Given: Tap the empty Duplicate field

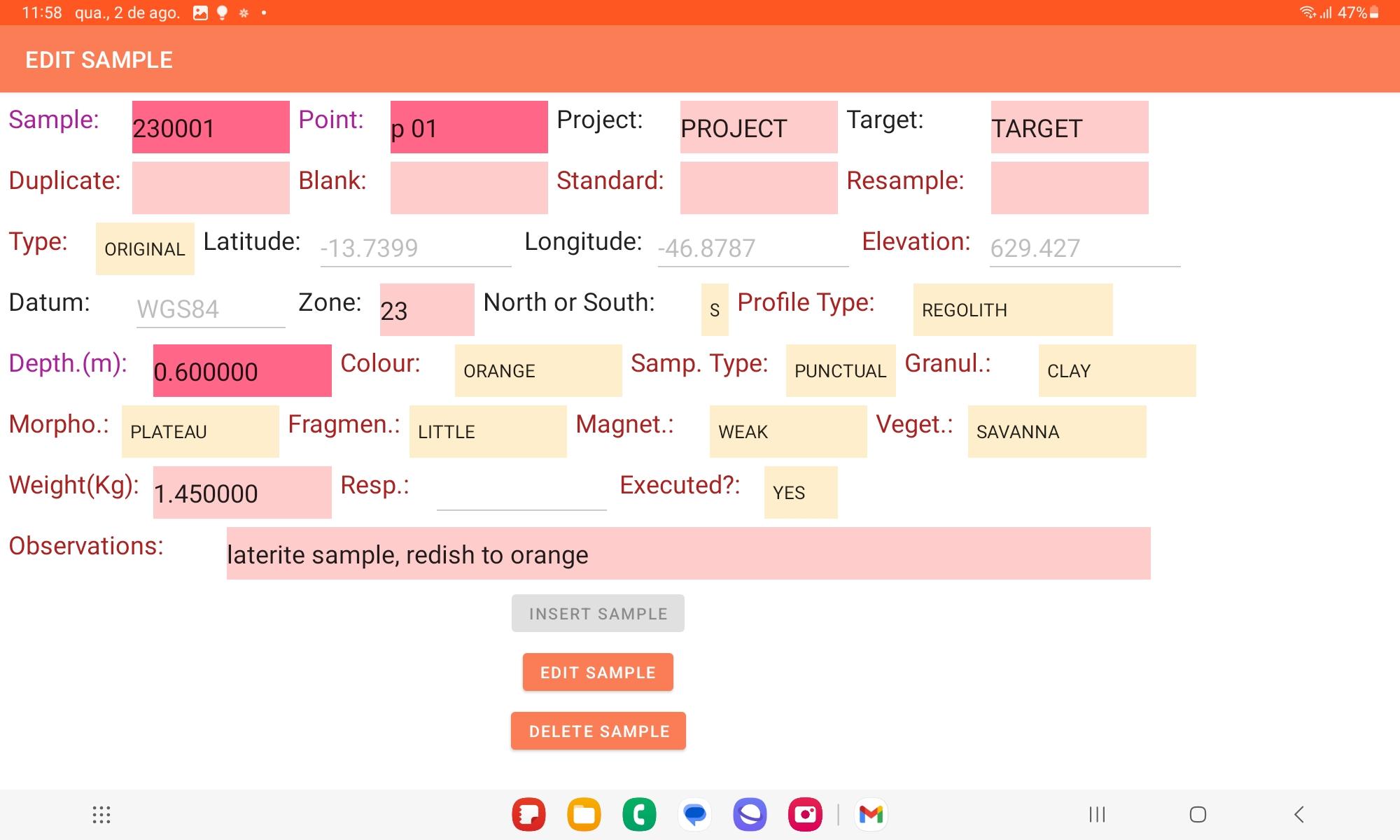Looking at the screenshot, I should click(211, 188).
